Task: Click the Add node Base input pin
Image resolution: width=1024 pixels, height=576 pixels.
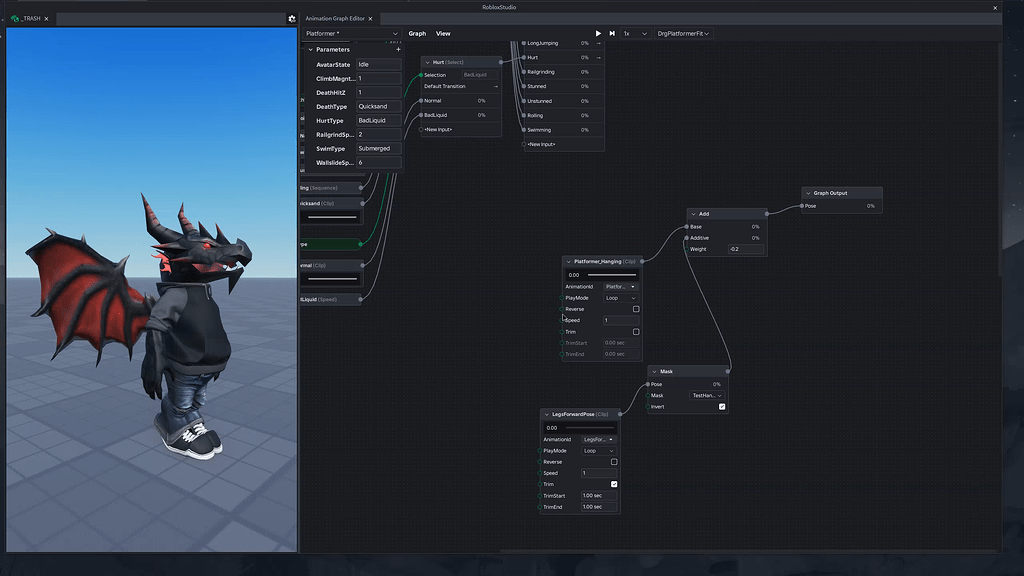Action: coord(686,227)
